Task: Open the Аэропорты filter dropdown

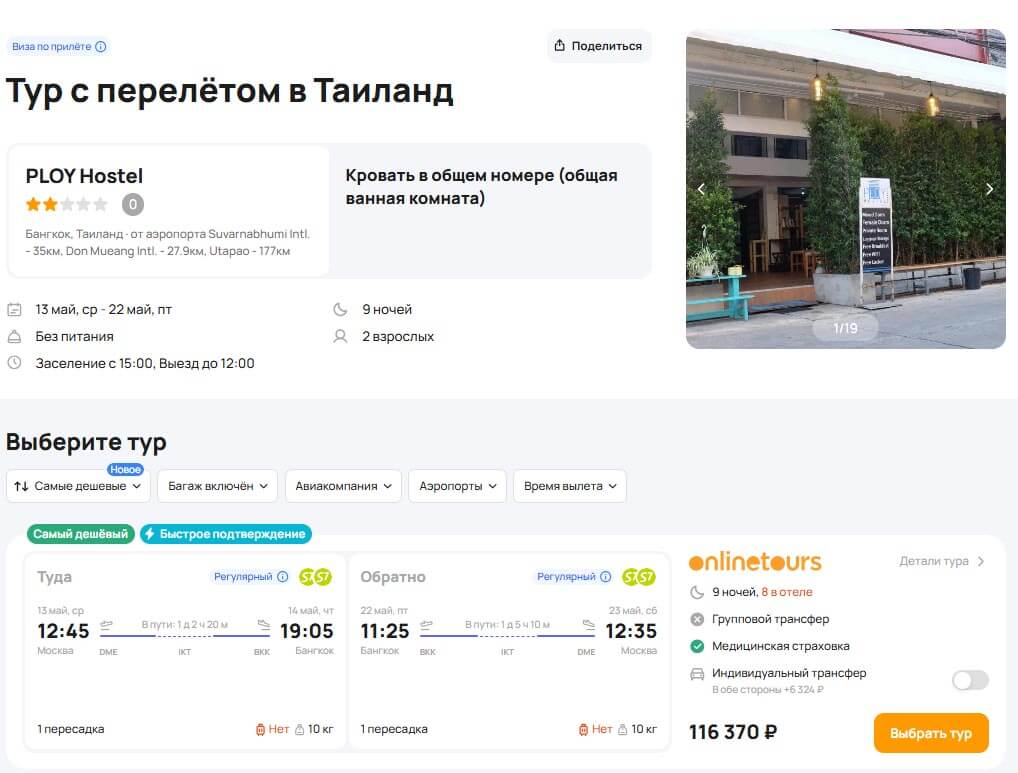Action: tap(457, 486)
